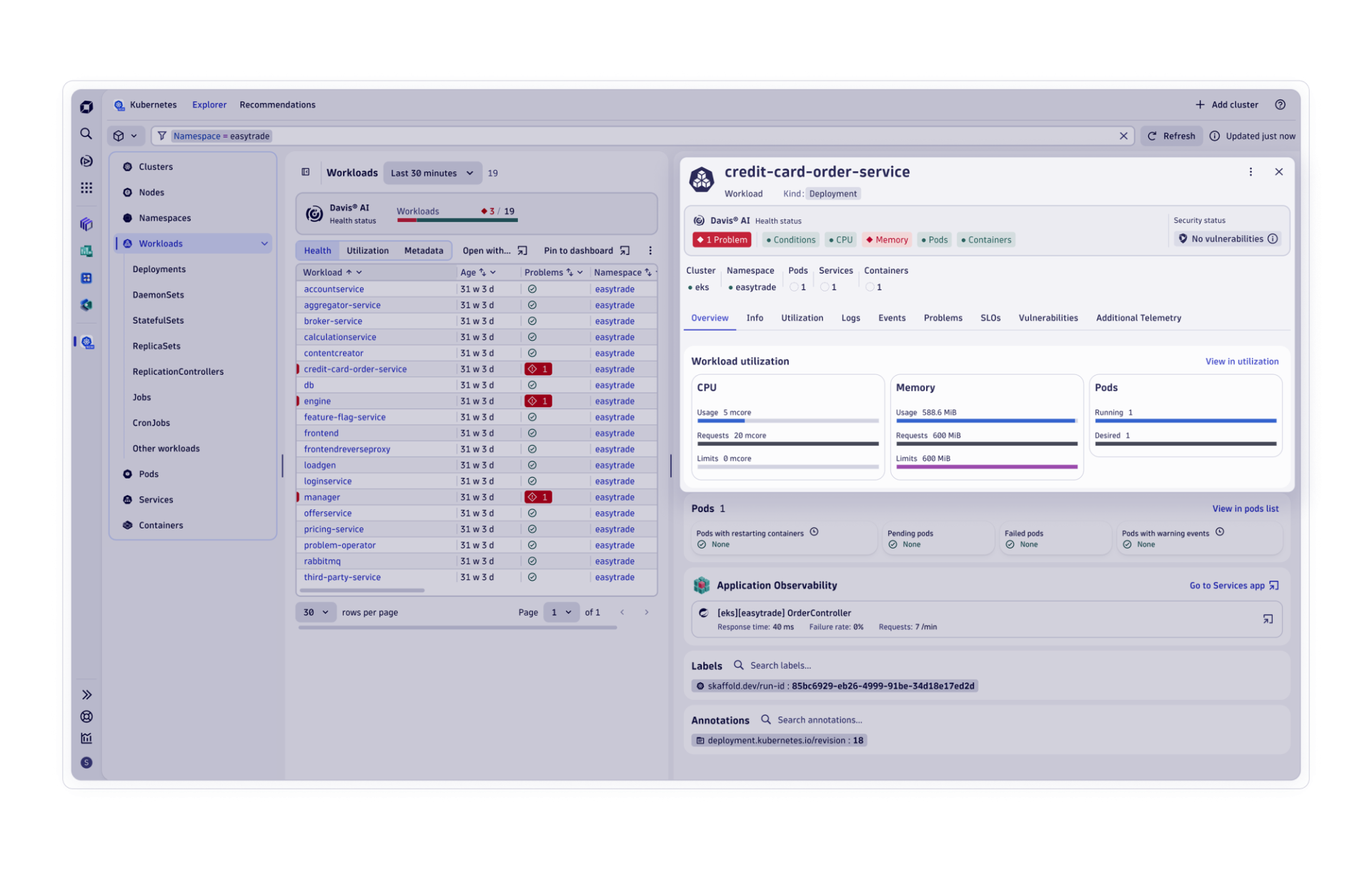Viewport: 1372px width, 870px height.
Task: Open the Recommendations tab
Action: point(277,104)
